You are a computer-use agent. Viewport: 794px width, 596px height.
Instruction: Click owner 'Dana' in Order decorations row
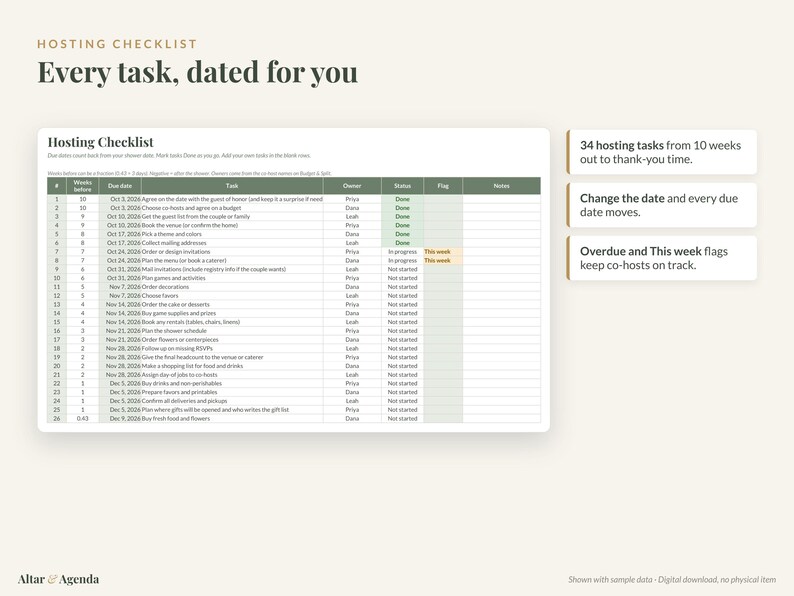[352, 287]
